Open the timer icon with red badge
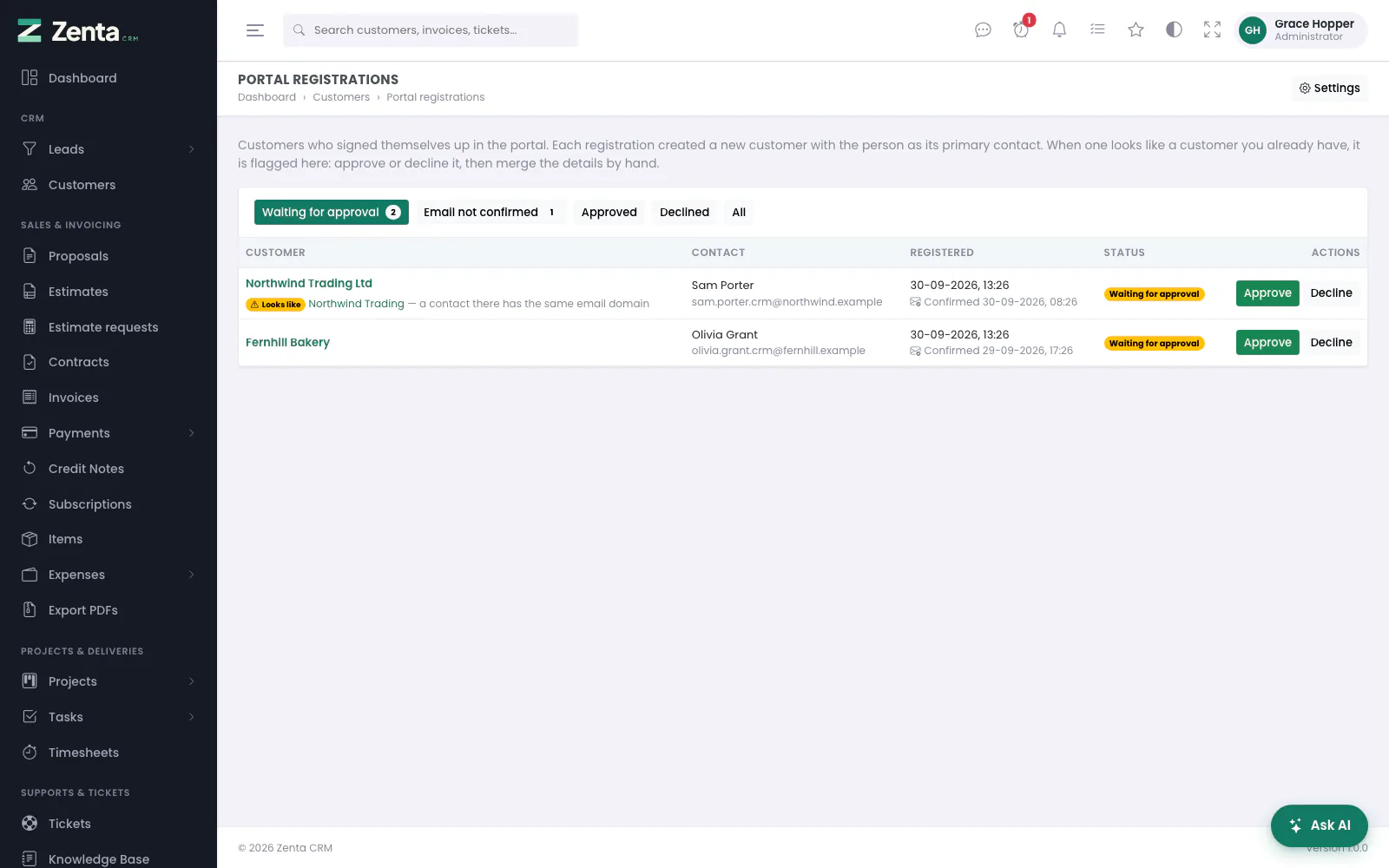 coord(1021,30)
